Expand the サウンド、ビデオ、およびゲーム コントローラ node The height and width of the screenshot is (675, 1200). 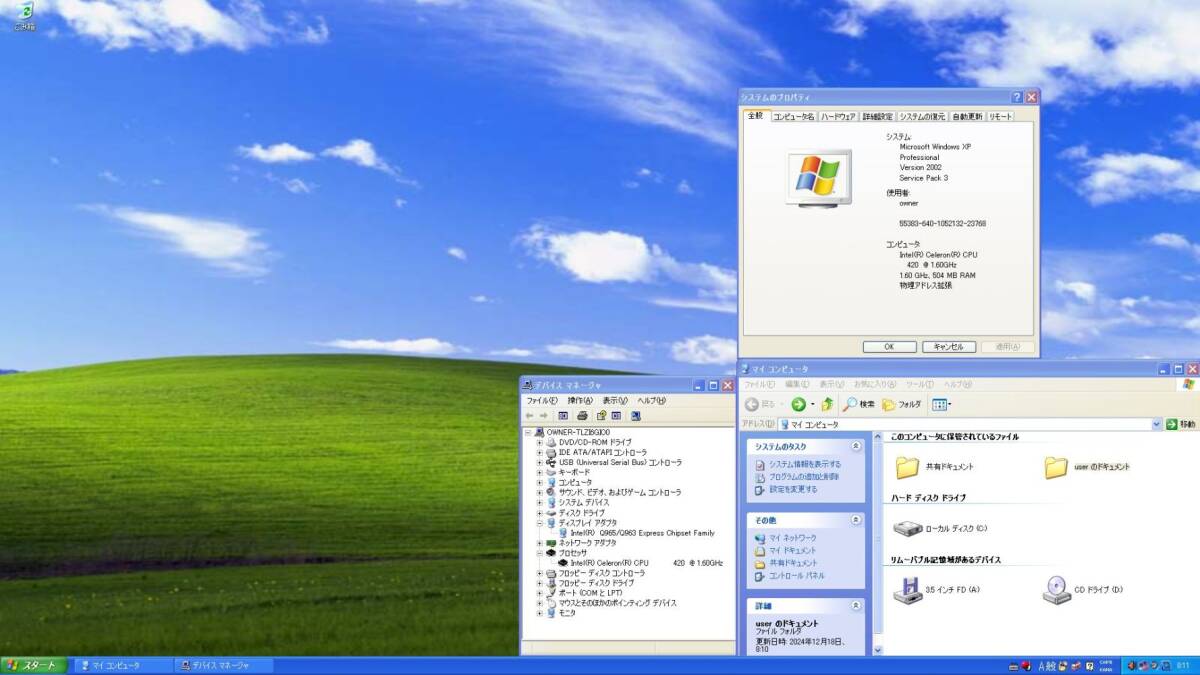[540, 493]
